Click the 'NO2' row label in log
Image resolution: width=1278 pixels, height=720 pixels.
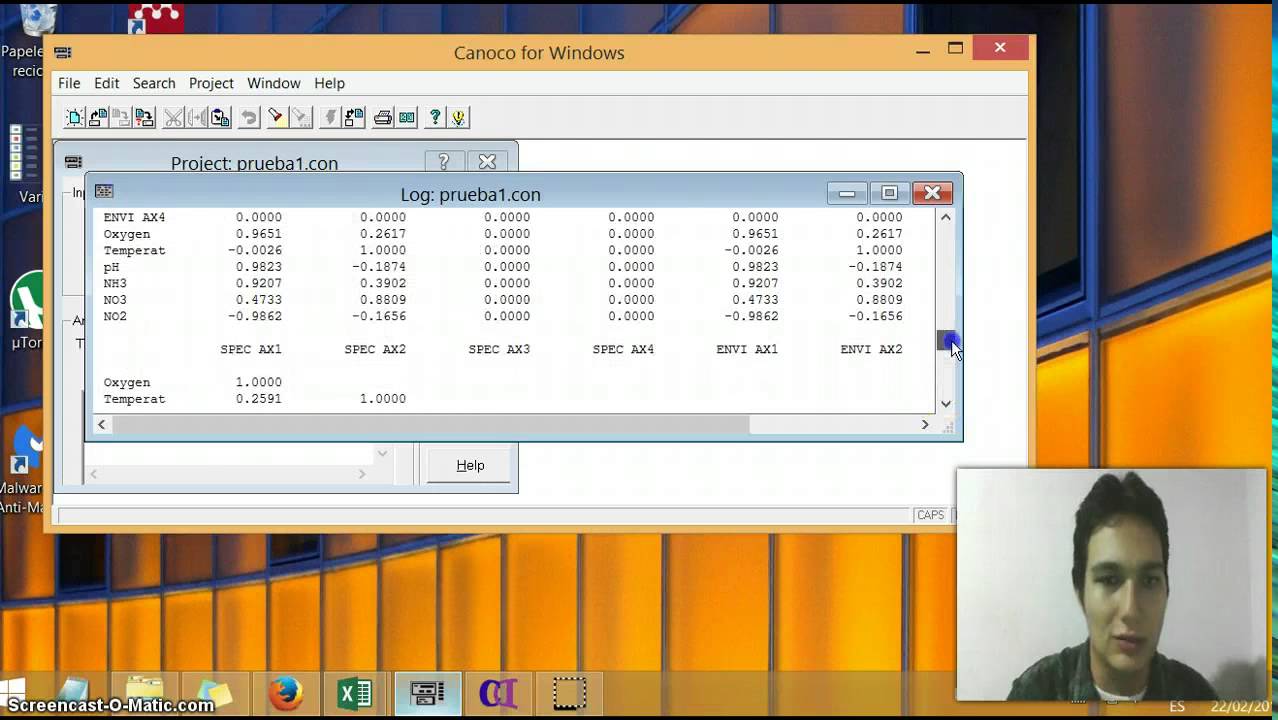(x=115, y=316)
